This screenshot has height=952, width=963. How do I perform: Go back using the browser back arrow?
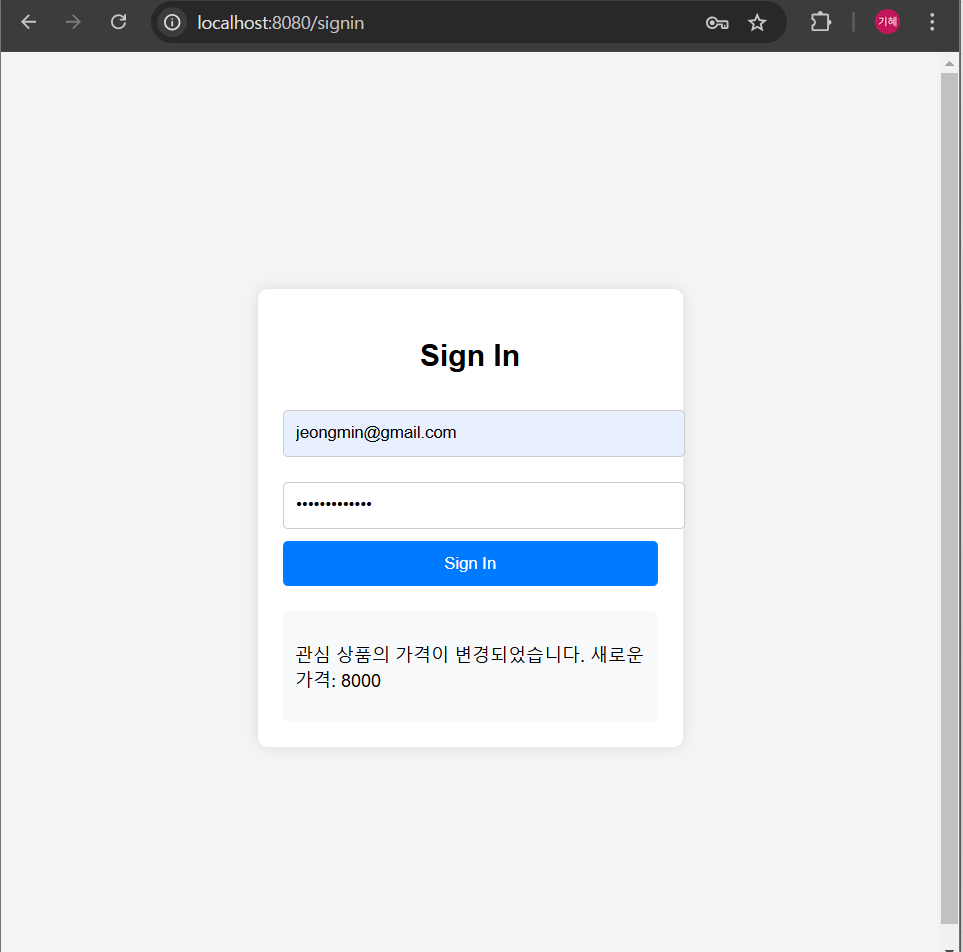[28, 23]
